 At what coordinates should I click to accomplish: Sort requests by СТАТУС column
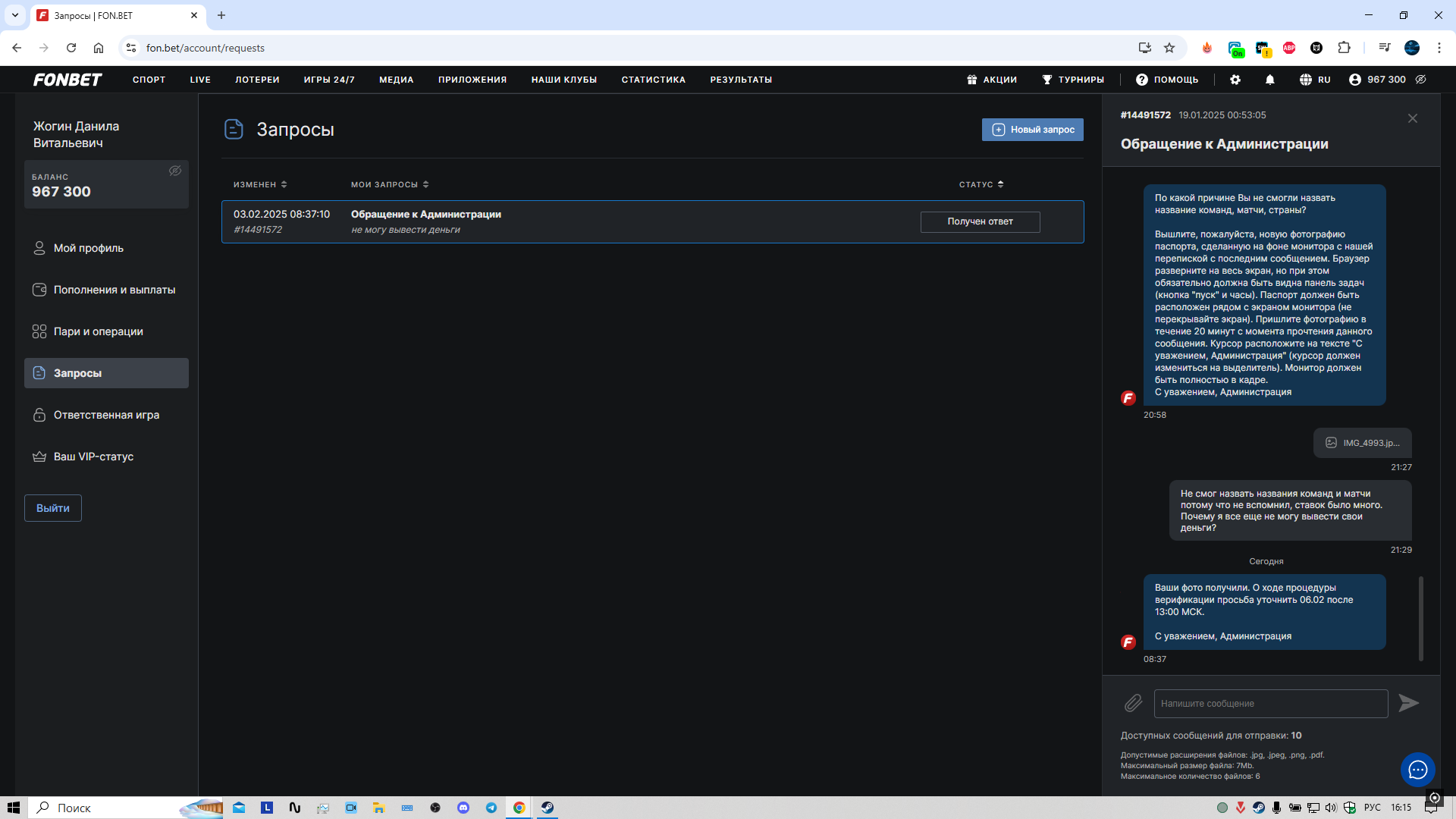coord(981,184)
